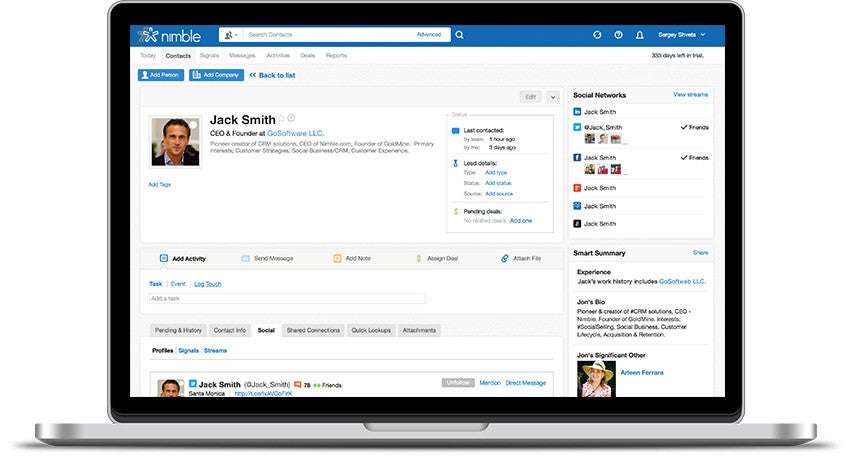This screenshot has width=853, height=464.
Task: Click the LinkedIn icon for Jack Smith
Action: tap(577, 112)
